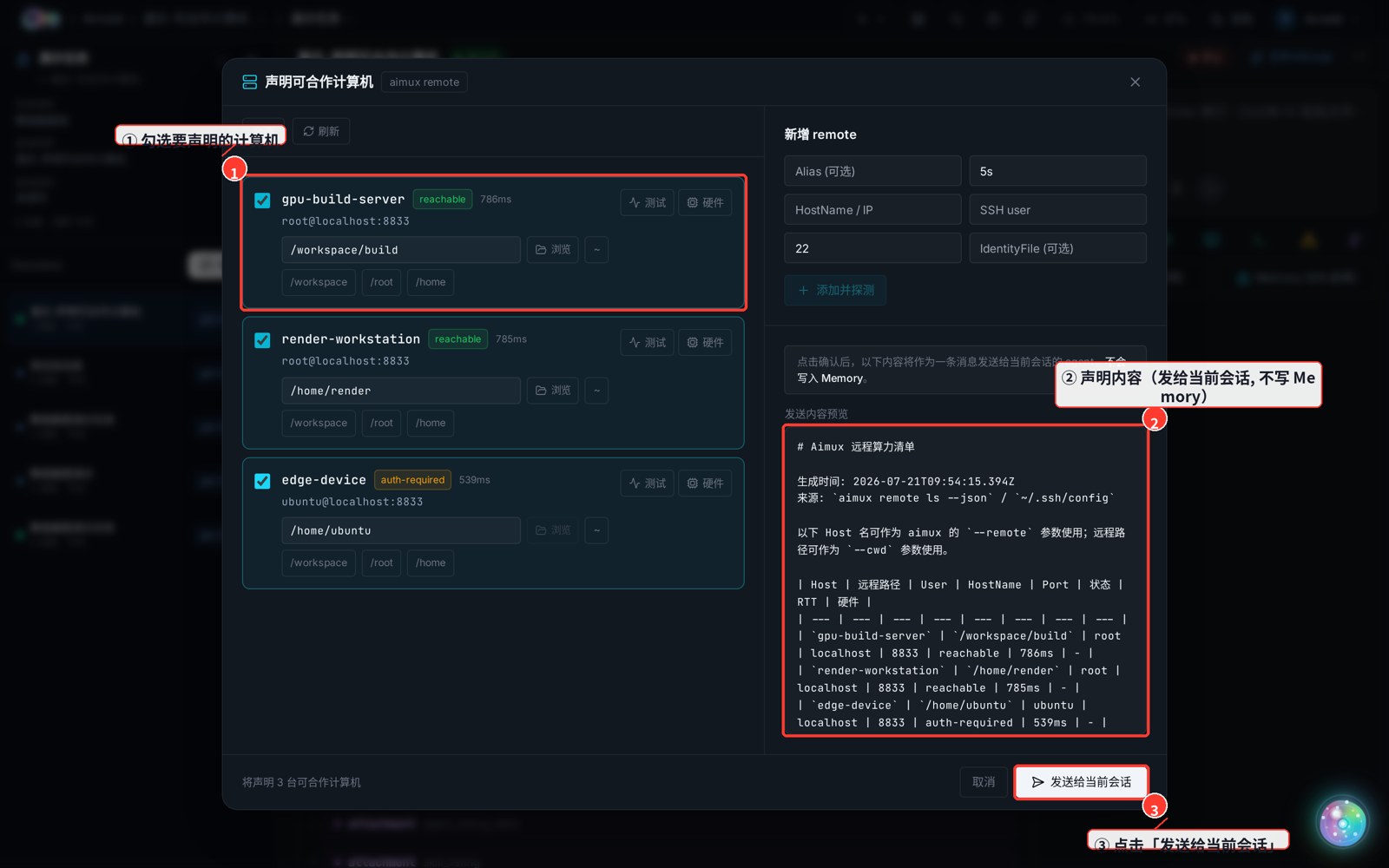Choose the /home chip under render-workstation
Screen dimensions: 1389x868
[431, 423]
